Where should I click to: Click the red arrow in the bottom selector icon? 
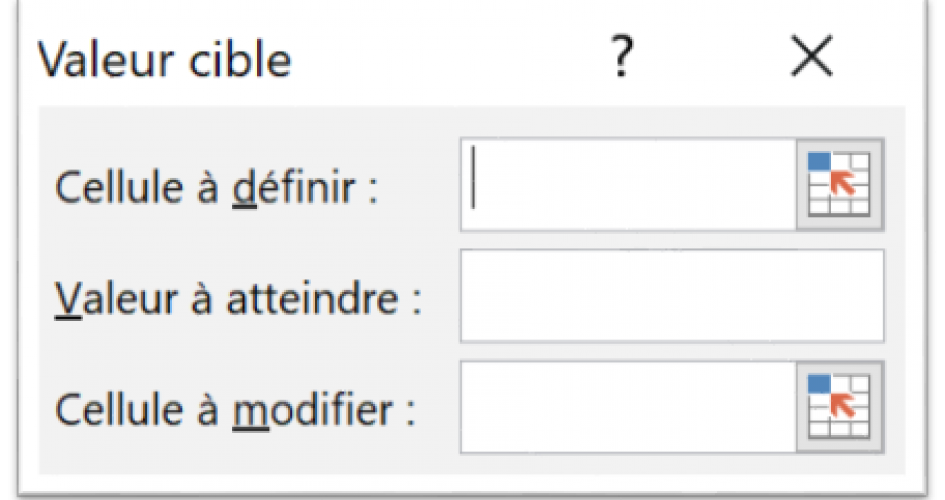pos(844,405)
